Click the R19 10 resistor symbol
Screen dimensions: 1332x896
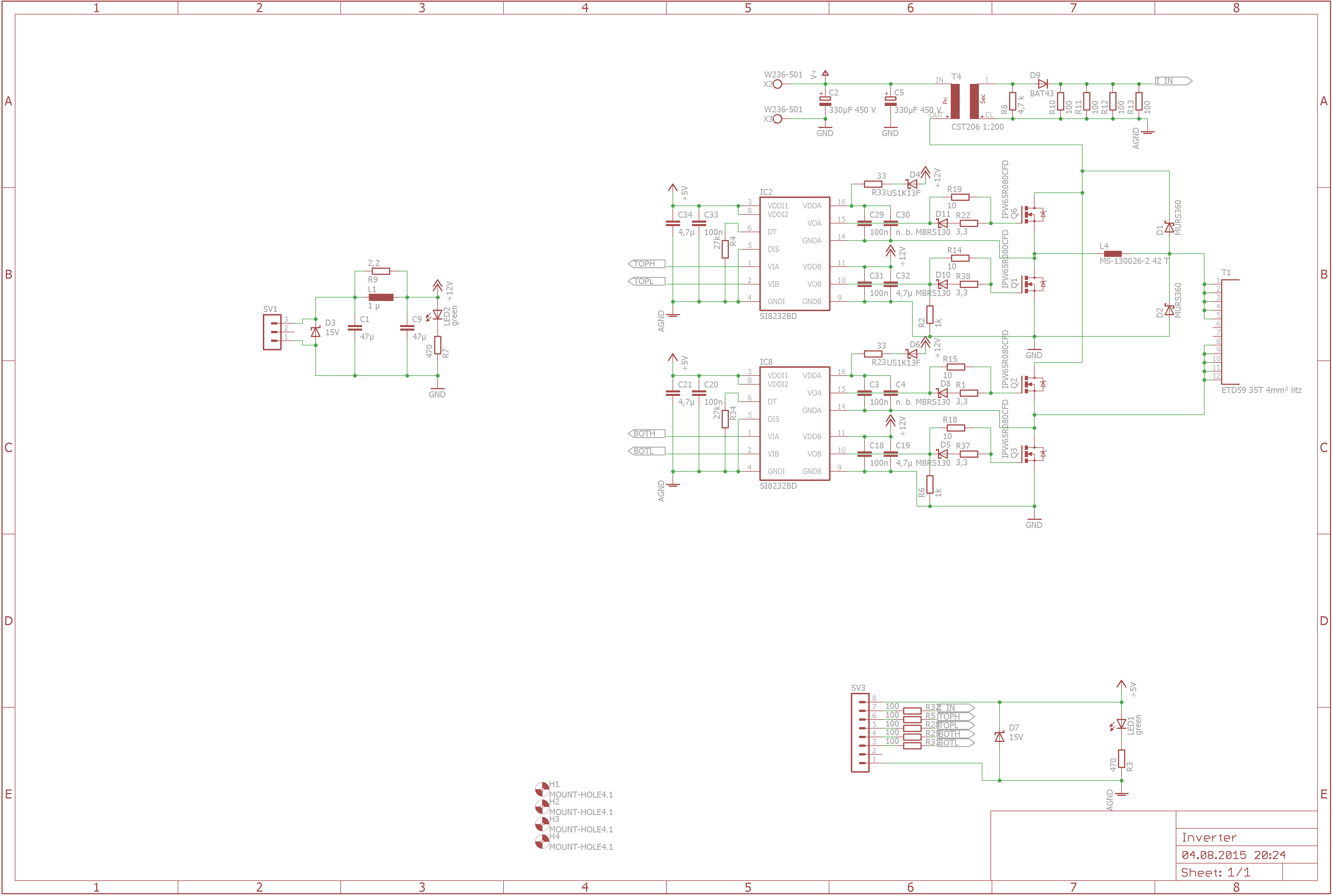[960, 197]
